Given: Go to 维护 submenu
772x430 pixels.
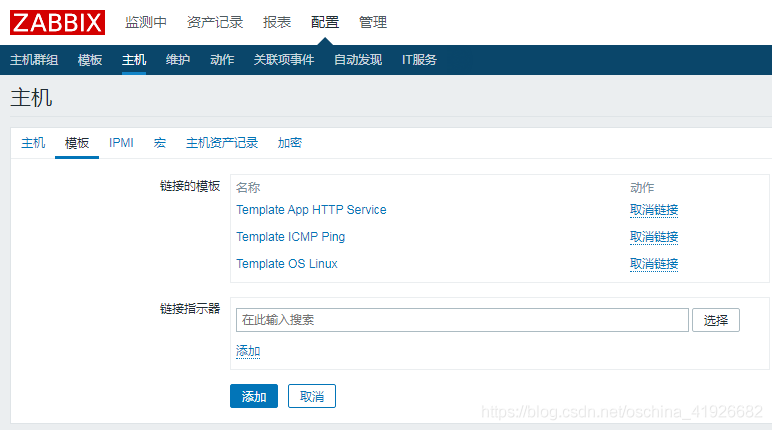Looking at the screenshot, I should pos(178,60).
